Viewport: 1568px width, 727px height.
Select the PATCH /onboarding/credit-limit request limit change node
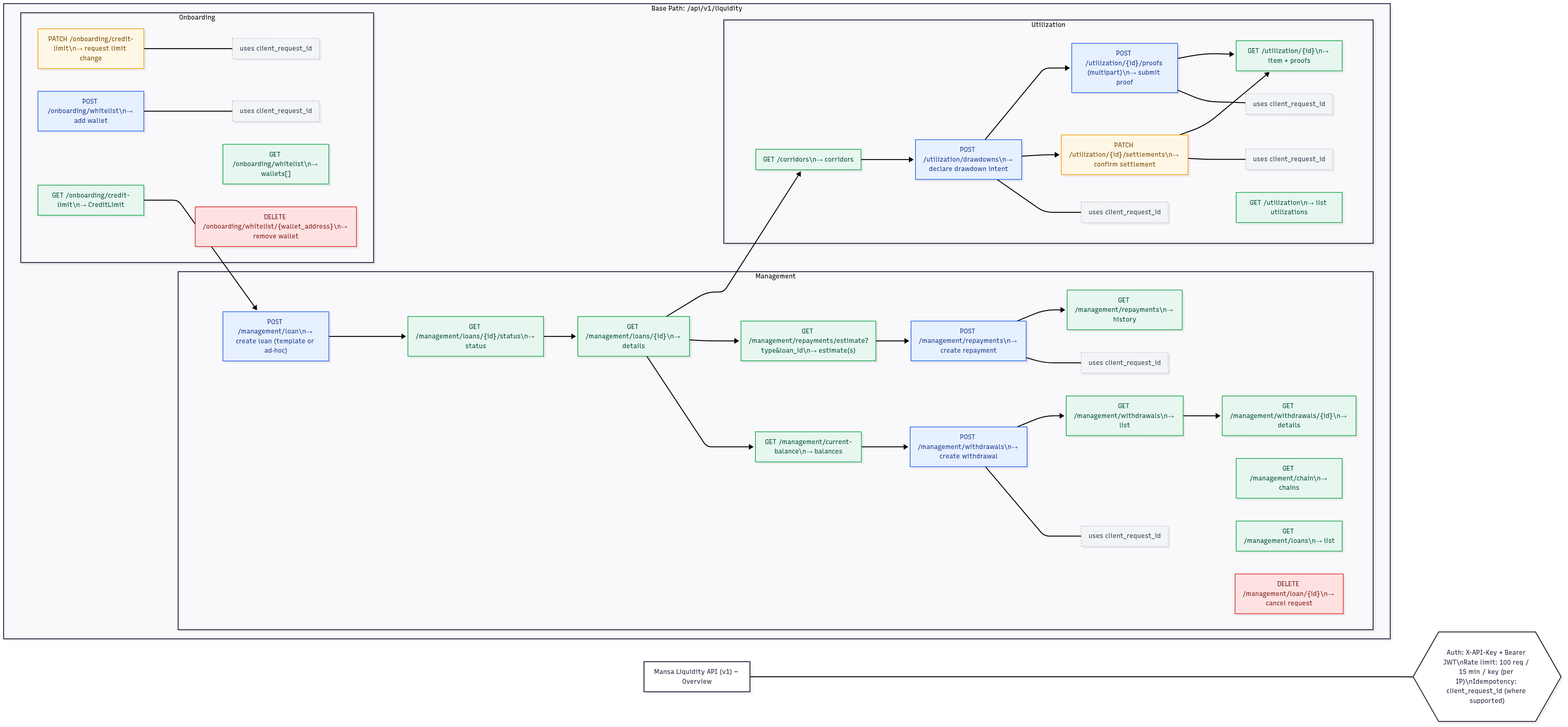coord(91,49)
